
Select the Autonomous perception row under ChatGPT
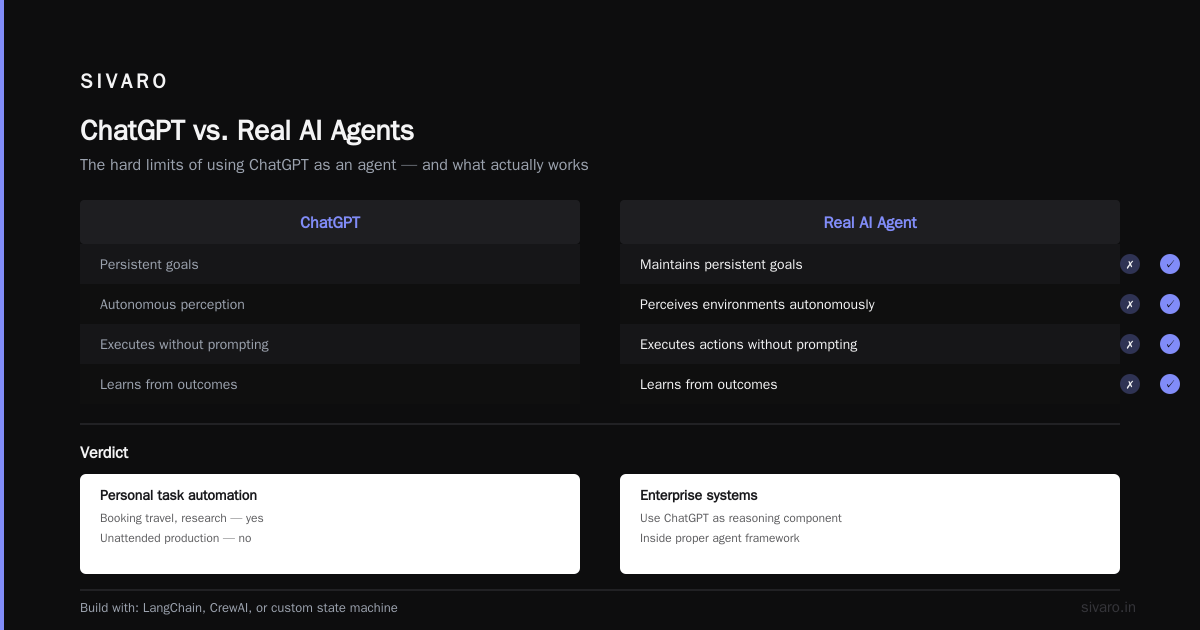tap(330, 304)
